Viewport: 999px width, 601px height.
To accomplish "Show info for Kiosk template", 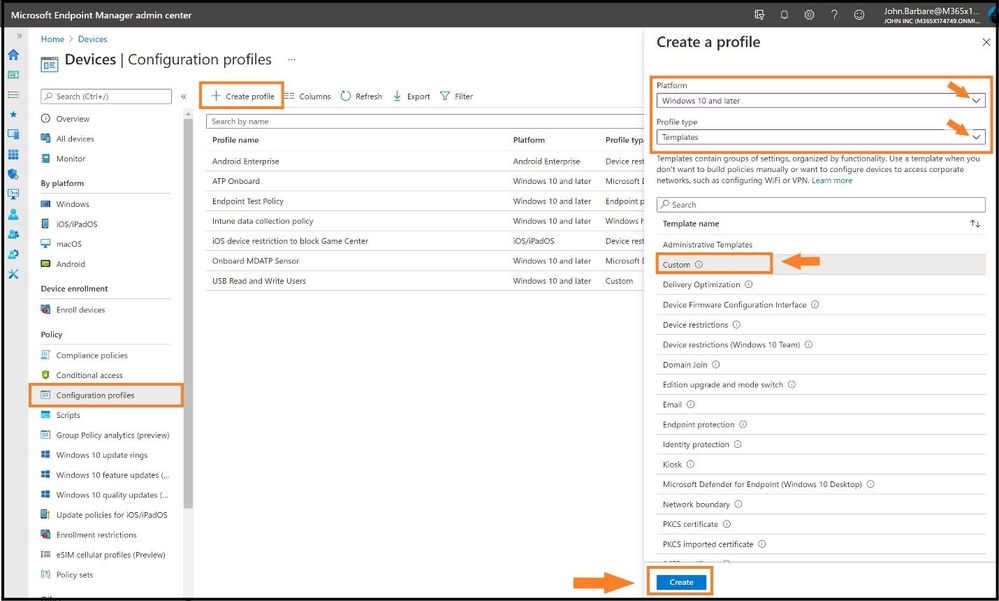I will coord(690,464).
